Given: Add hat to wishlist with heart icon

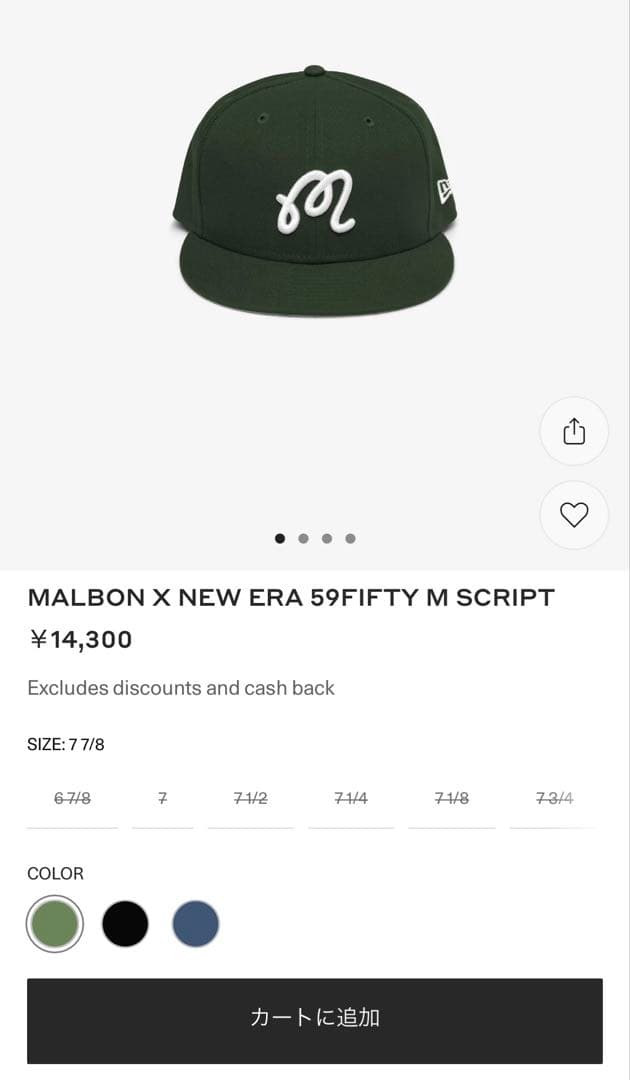Looking at the screenshot, I should point(574,515).
